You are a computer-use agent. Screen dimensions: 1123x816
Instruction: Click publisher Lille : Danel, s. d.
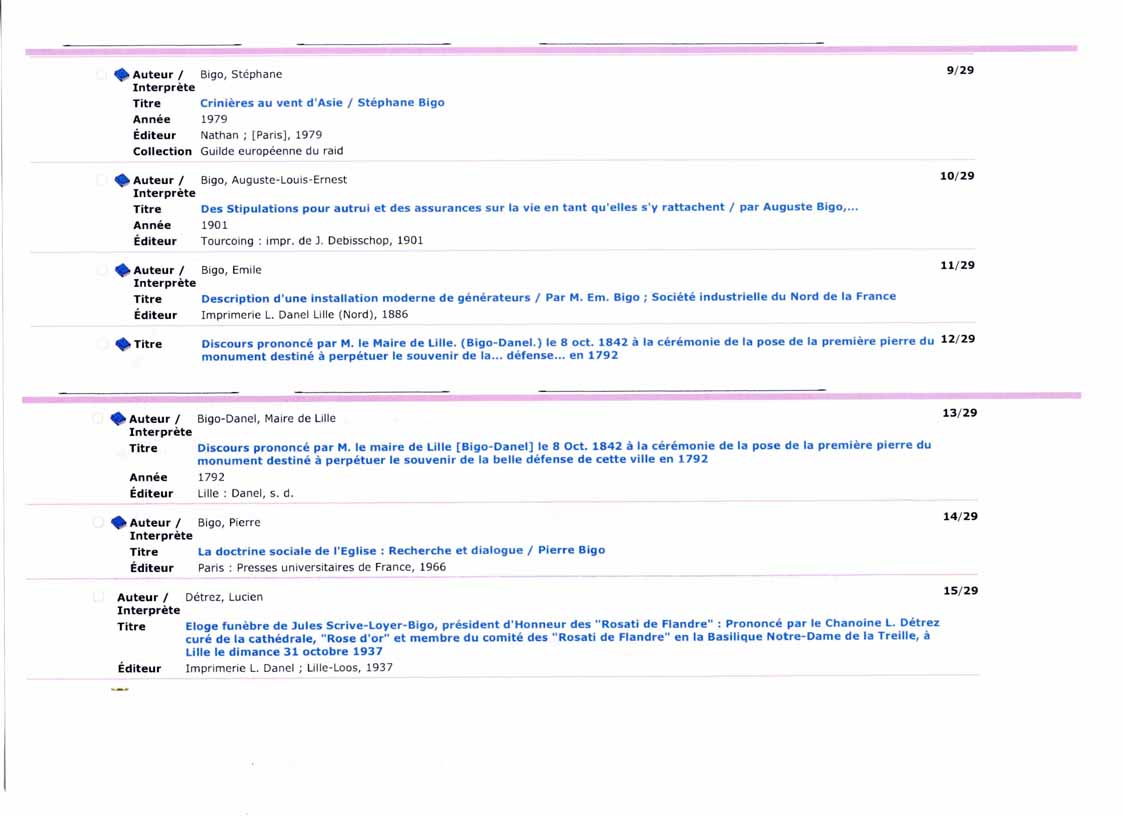coord(246,494)
